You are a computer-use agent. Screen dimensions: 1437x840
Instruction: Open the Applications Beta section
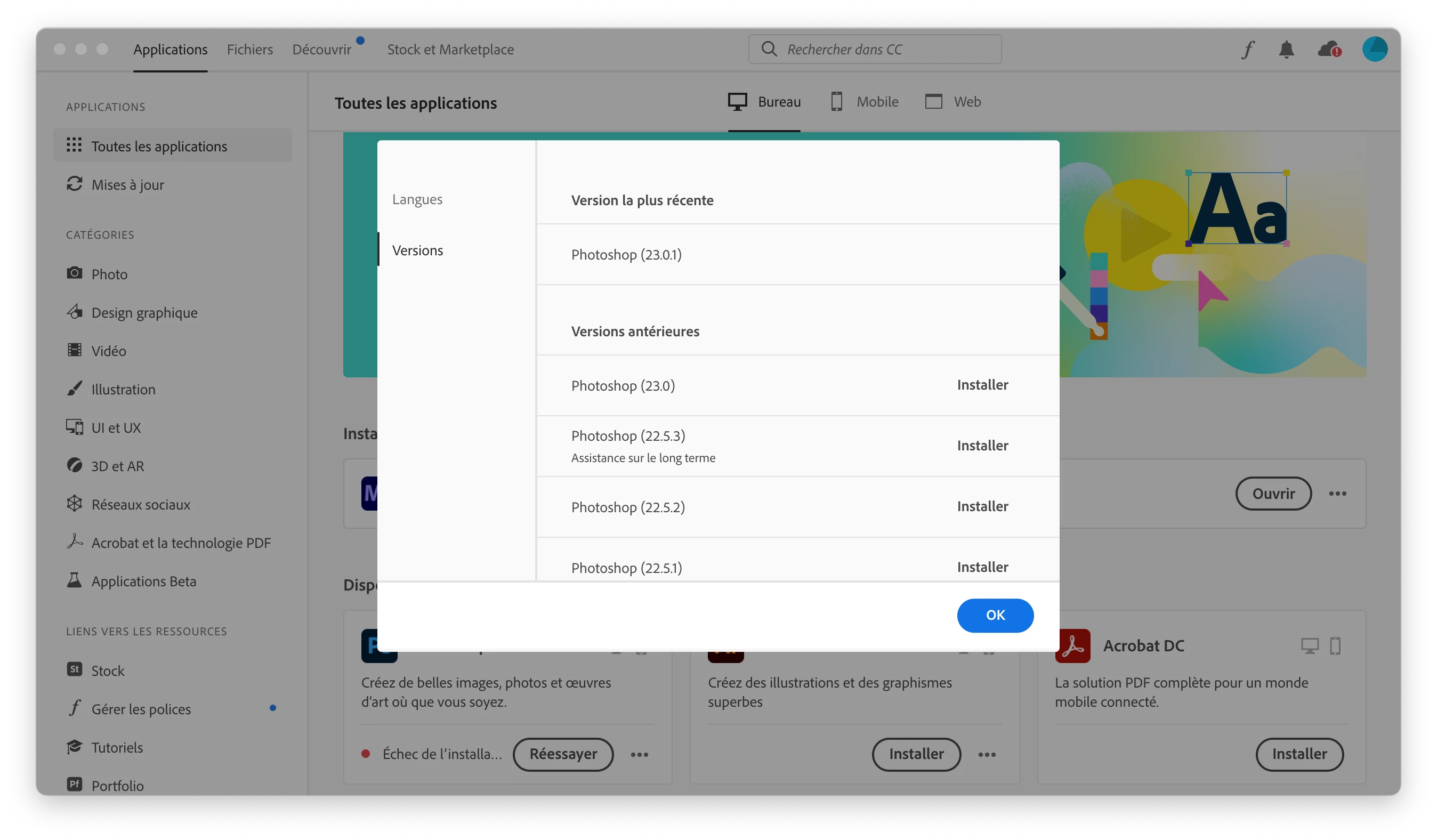[143, 581]
